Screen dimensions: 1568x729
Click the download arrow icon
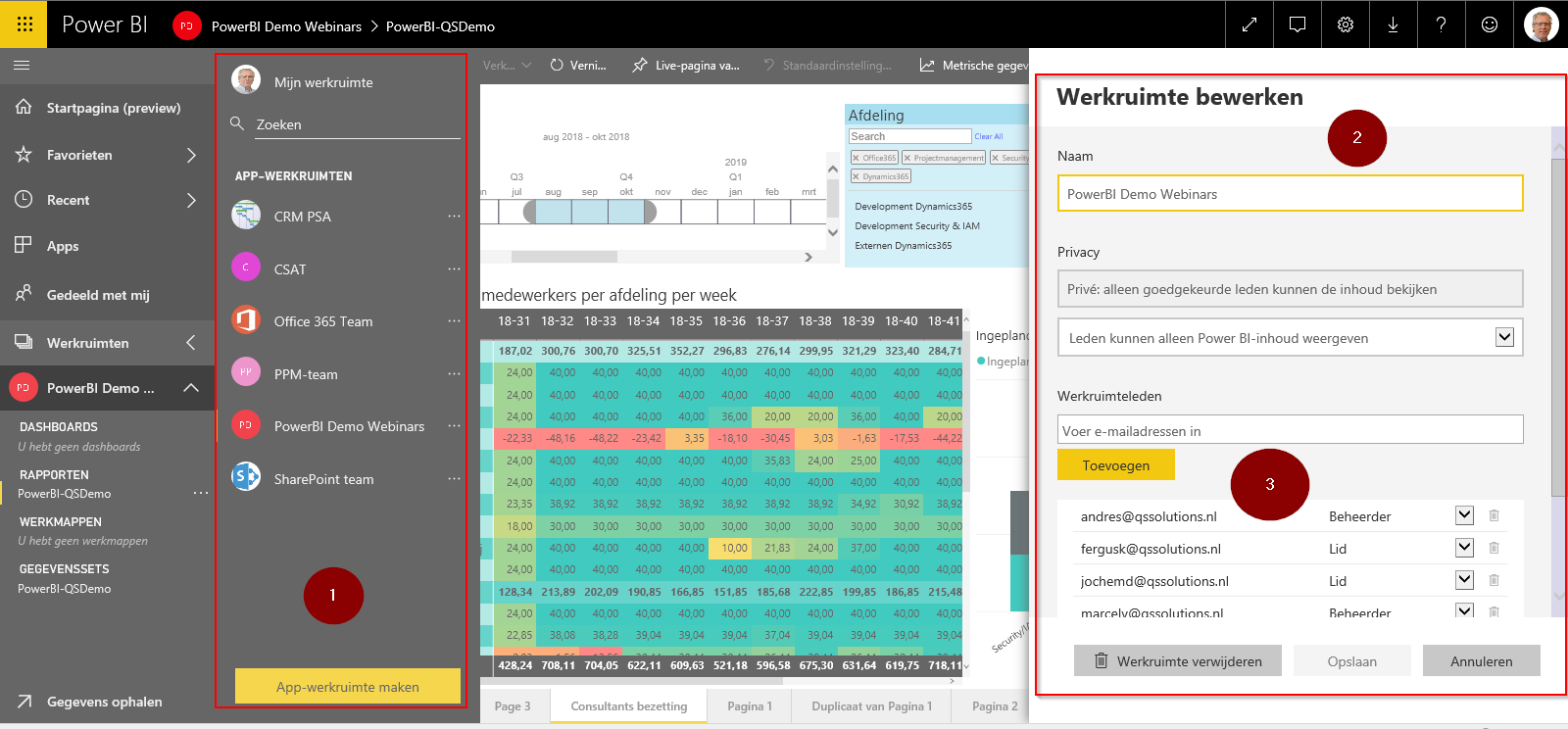click(1393, 24)
